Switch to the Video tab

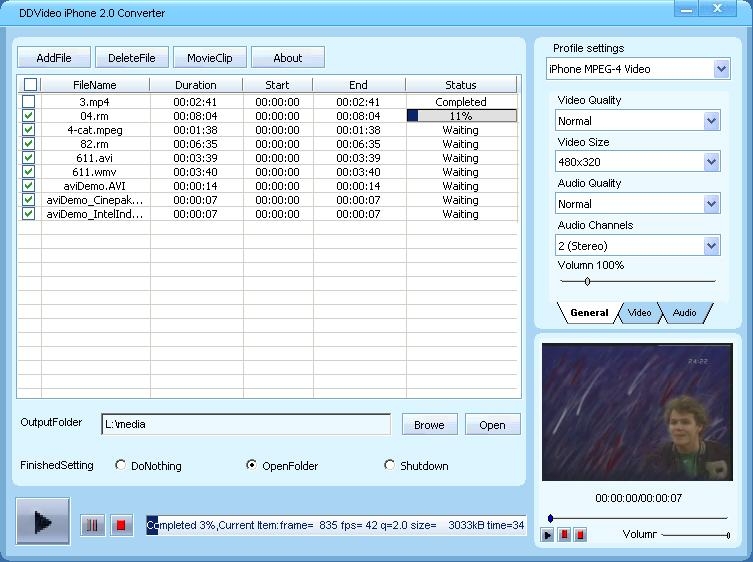click(639, 313)
